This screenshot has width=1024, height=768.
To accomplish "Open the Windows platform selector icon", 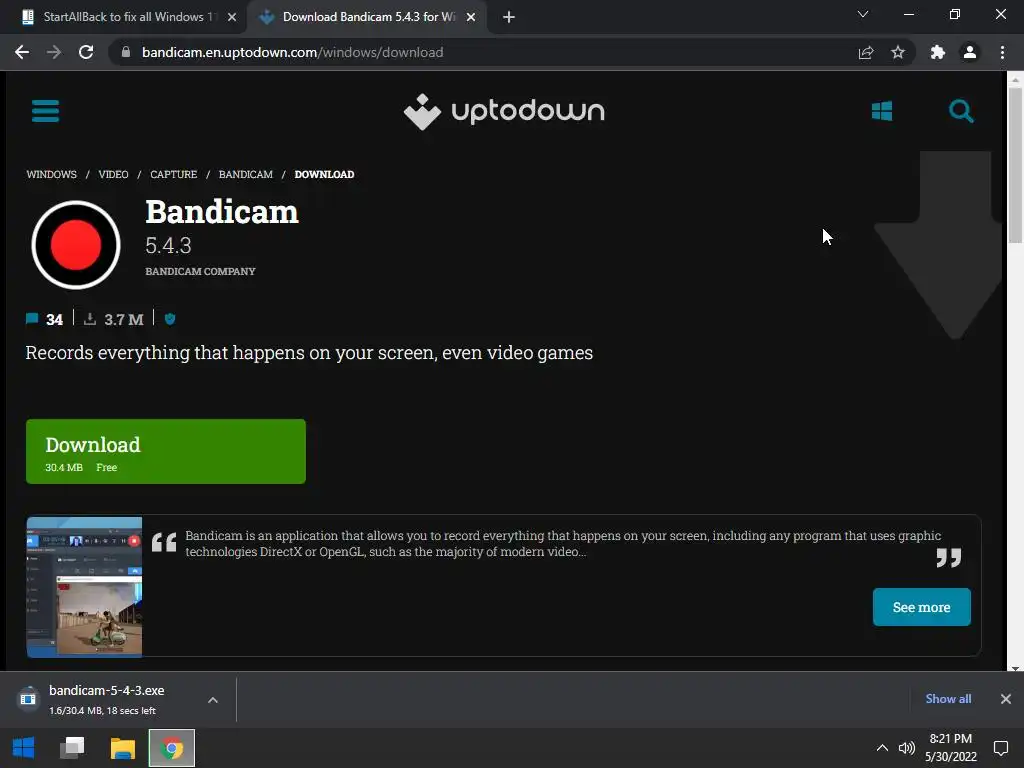I will pos(882,111).
